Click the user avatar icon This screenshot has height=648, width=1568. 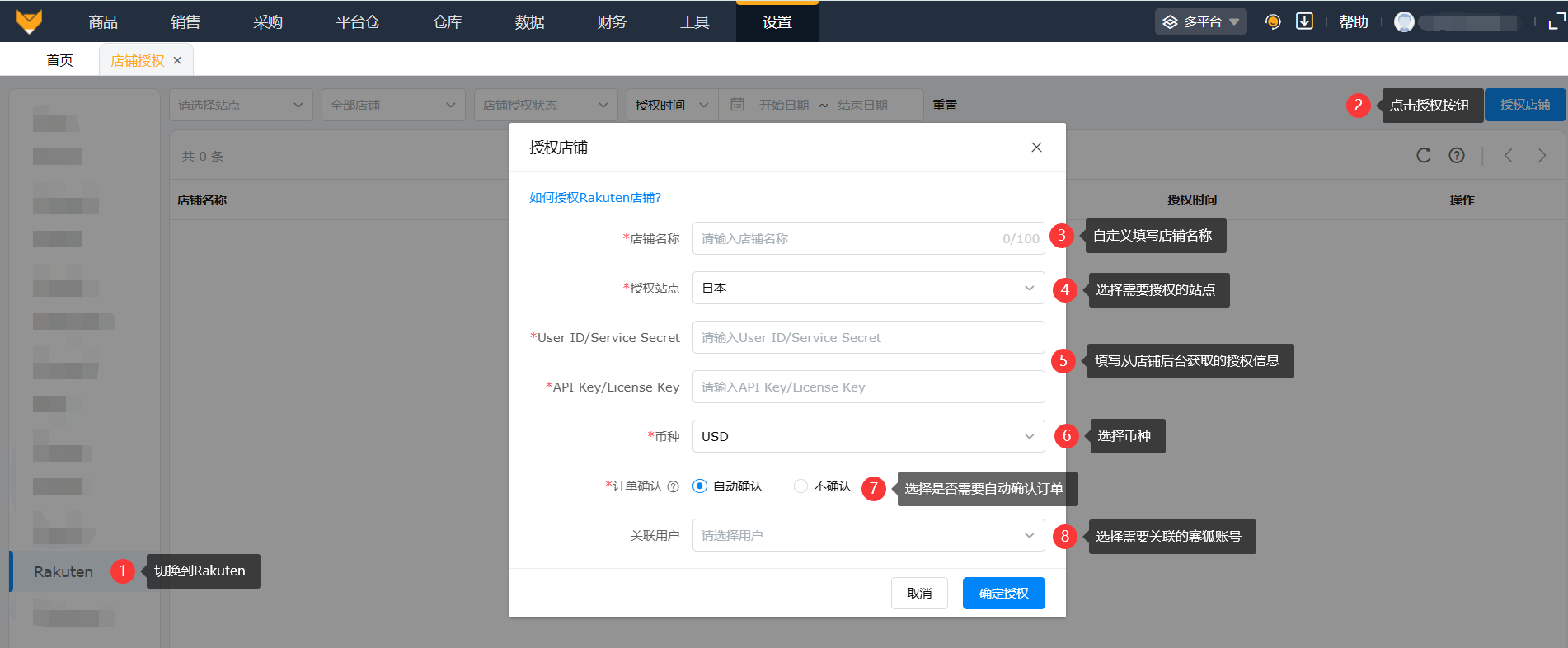(1404, 22)
